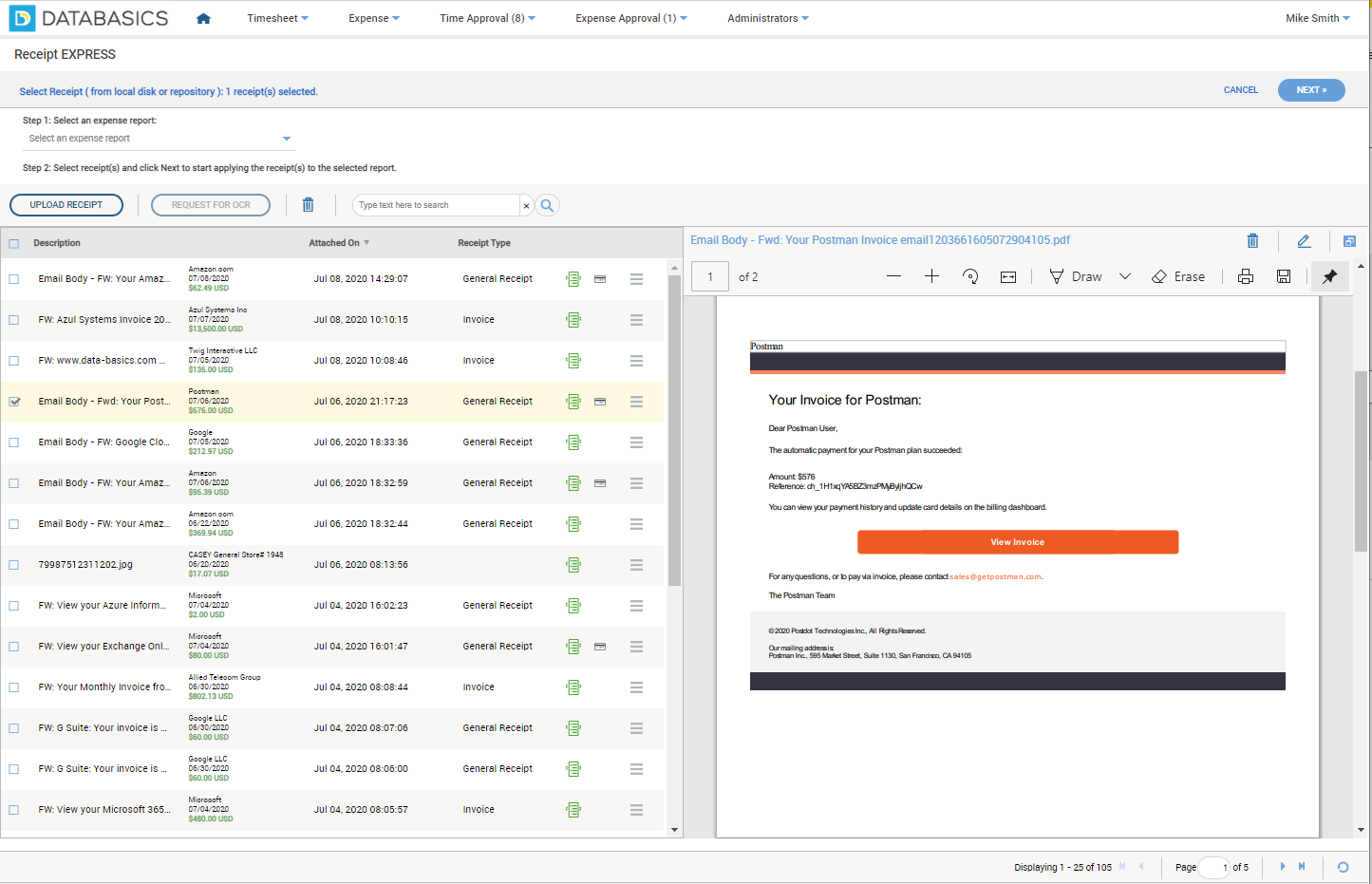1372x884 pixels.
Task: Expand the Draw tool options chevron
Action: [1125, 276]
